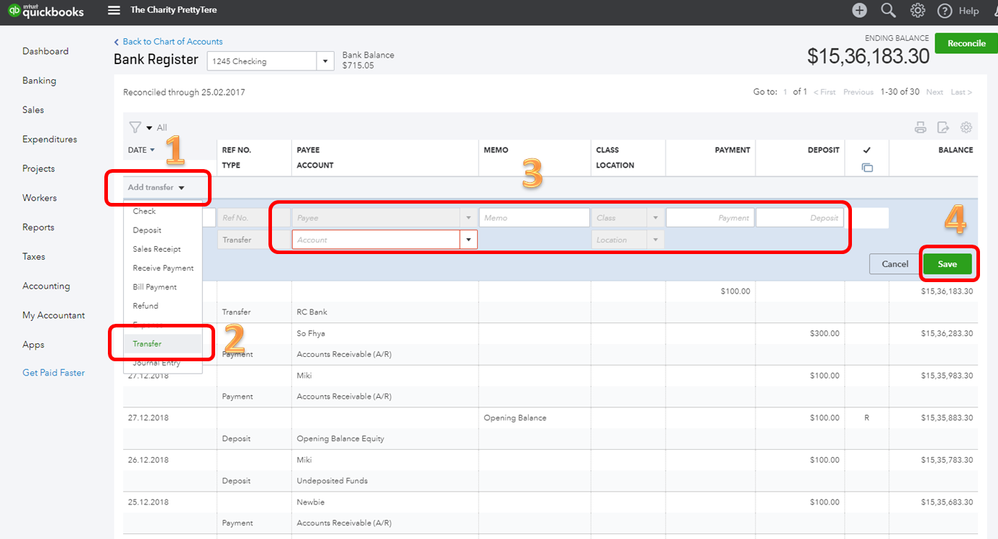Click the First page link

tap(824, 92)
